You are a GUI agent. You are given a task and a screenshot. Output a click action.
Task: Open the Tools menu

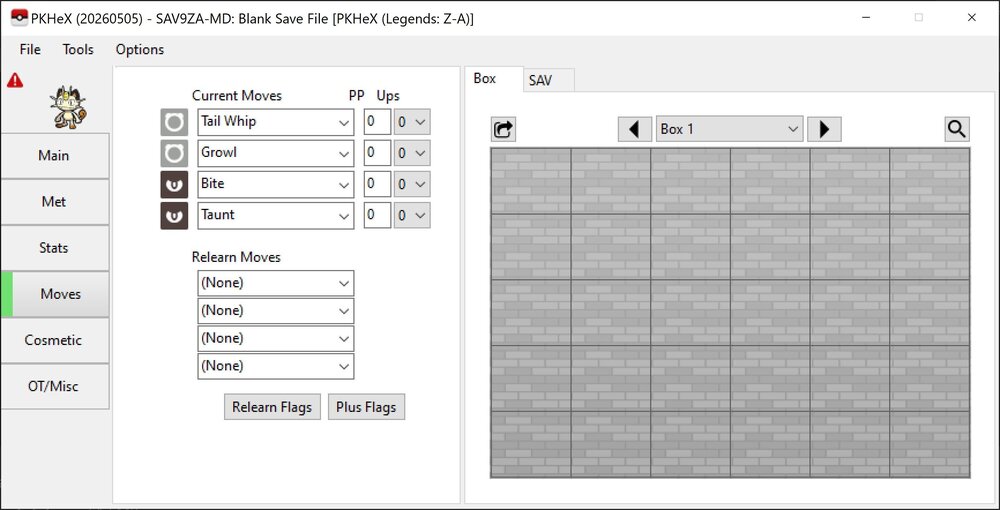(78, 50)
